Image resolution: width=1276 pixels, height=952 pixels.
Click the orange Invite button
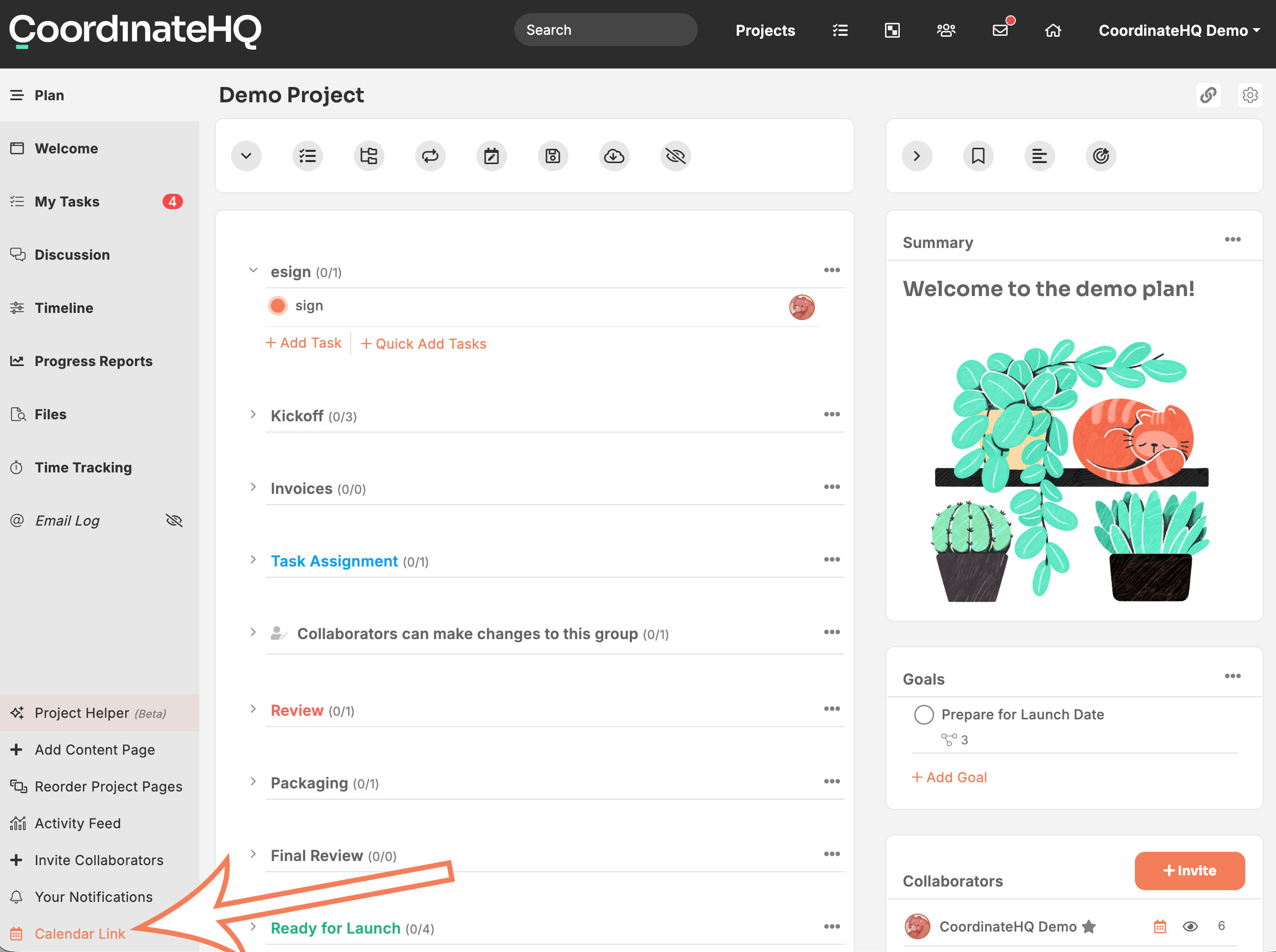pyautogui.click(x=1190, y=871)
